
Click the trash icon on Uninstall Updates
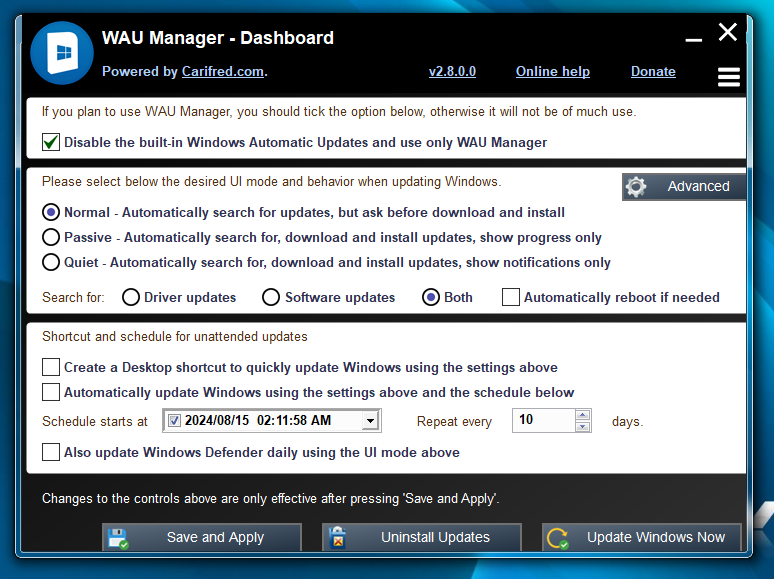[x=338, y=538]
